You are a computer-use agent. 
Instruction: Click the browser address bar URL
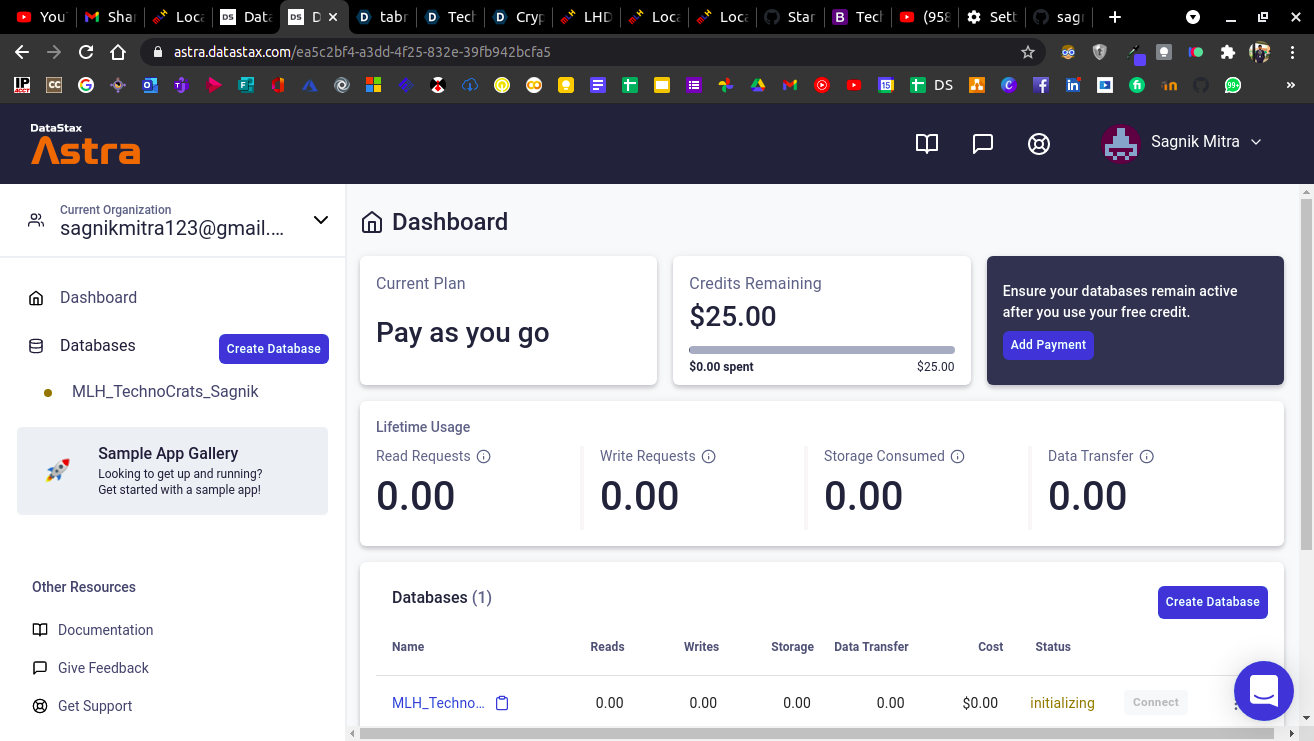pyautogui.click(x=363, y=52)
